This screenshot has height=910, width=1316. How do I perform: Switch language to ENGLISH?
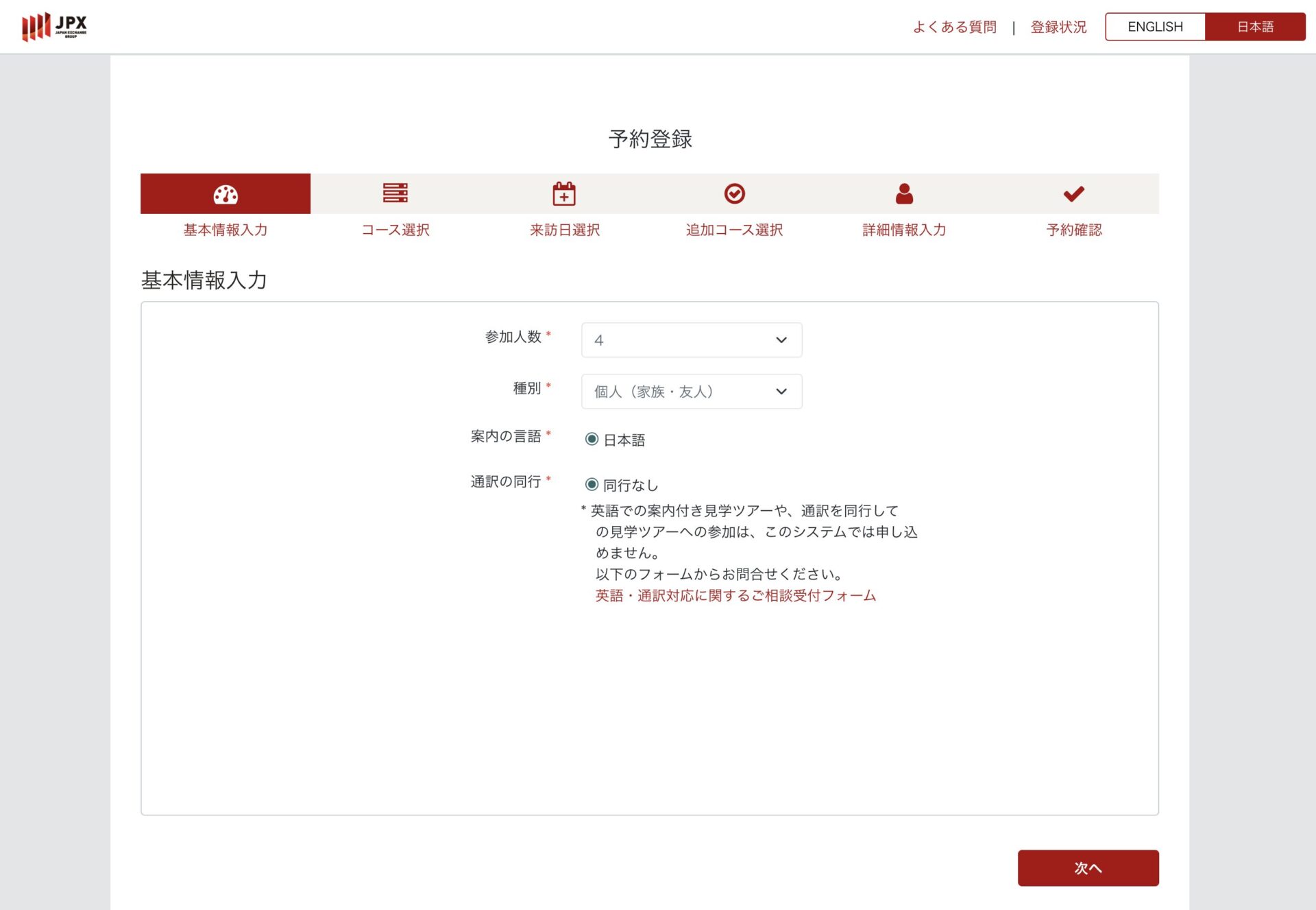click(1155, 27)
